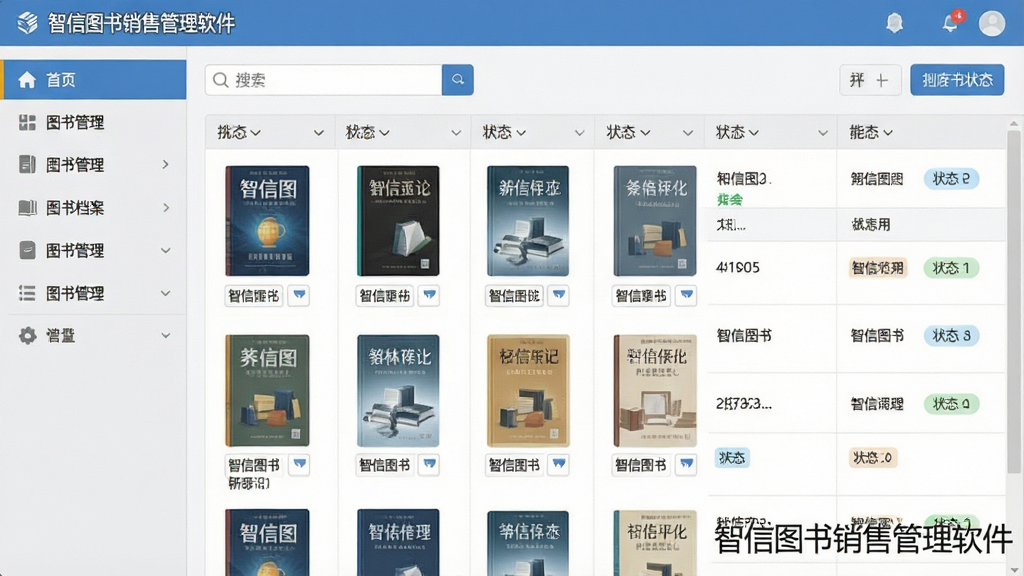Click the stacked-books app logo
Image resolution: width=1024 pixels, height=576 pixels.
[27, 23]
